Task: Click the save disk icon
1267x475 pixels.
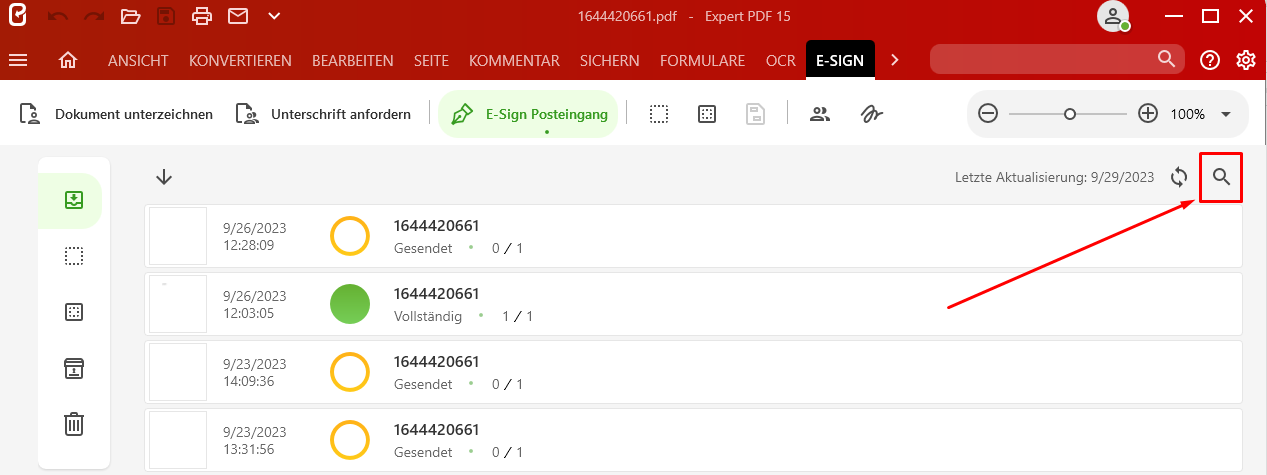Action: (x=166, y=16)
